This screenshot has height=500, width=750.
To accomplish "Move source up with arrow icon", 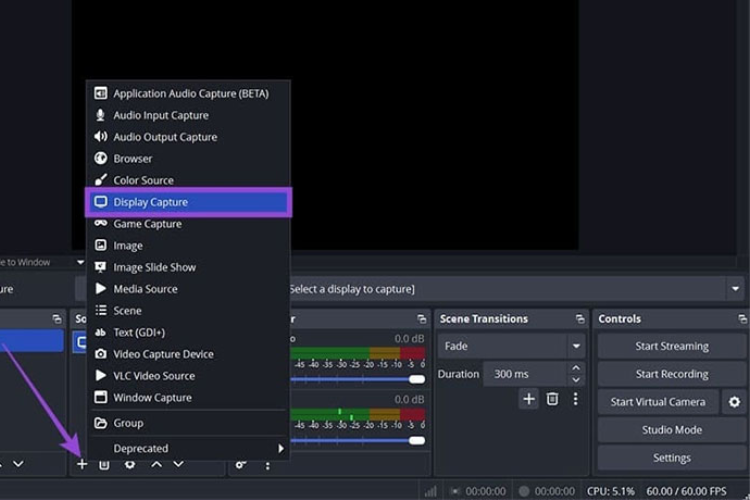I will point(156,464).
